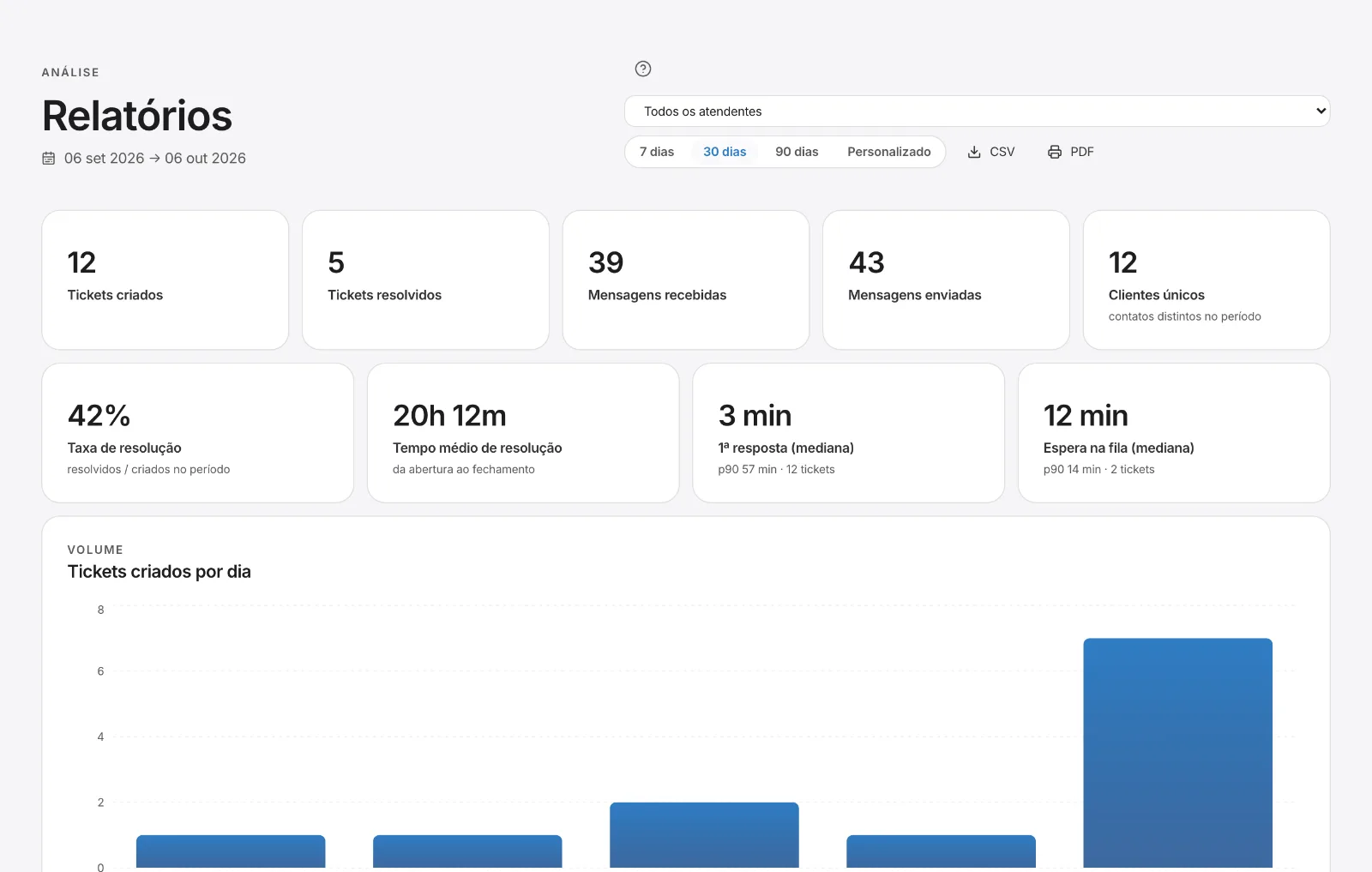Click the Espera na fila (mediana) label

(x=1119, y=448)
